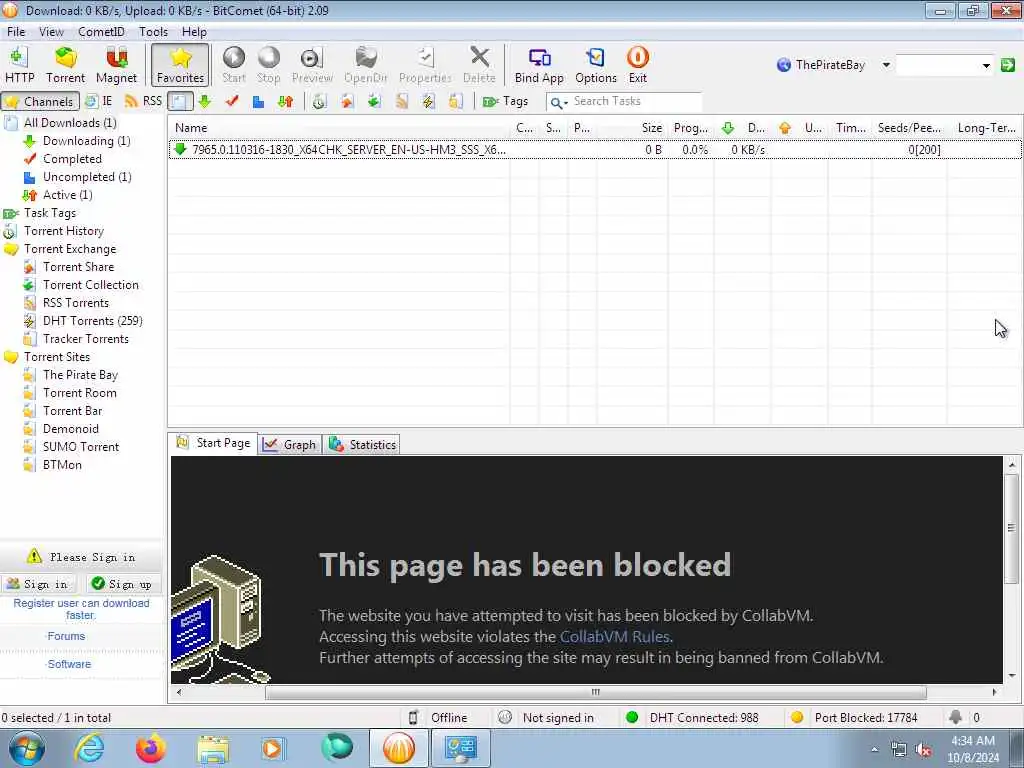Sort by the Size column header
1024x768 pixels.
click(x=634, y=128)
